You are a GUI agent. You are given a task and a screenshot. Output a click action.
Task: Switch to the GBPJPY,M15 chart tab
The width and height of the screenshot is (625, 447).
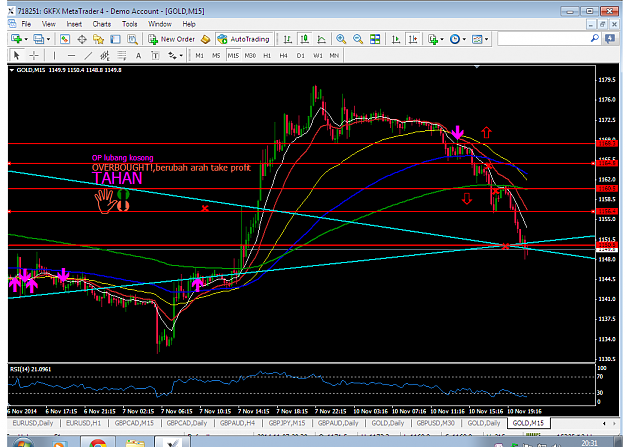coord(287,423)
